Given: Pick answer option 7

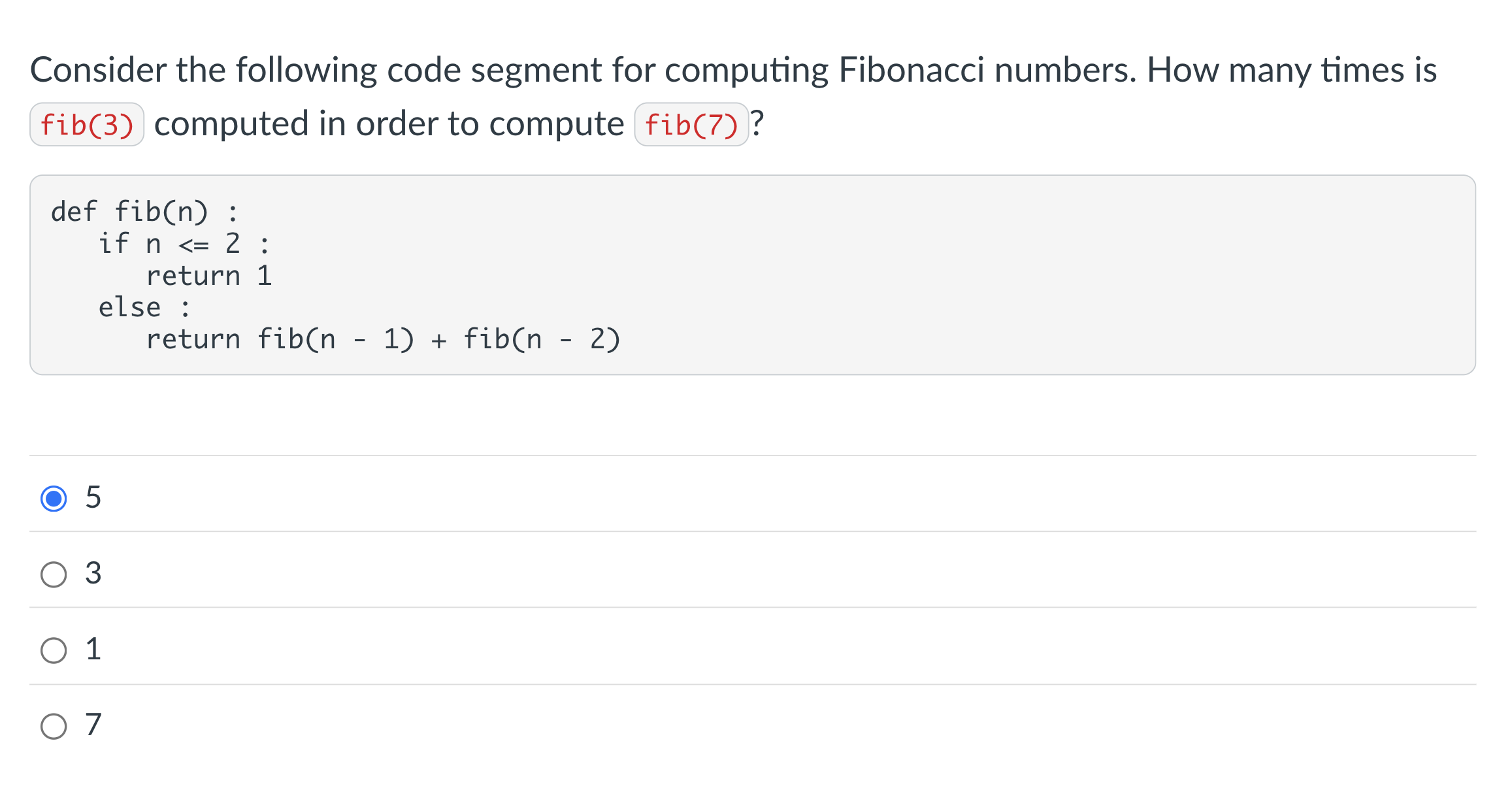Looking at the screenshot, I should (x=55, y=725).
